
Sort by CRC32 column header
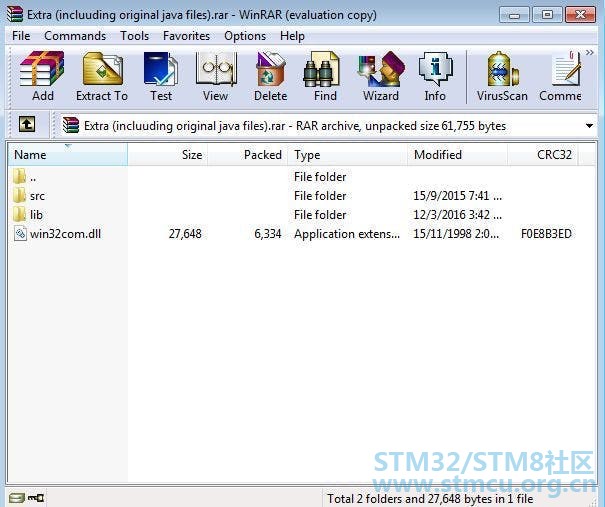[x=542, y=154]
